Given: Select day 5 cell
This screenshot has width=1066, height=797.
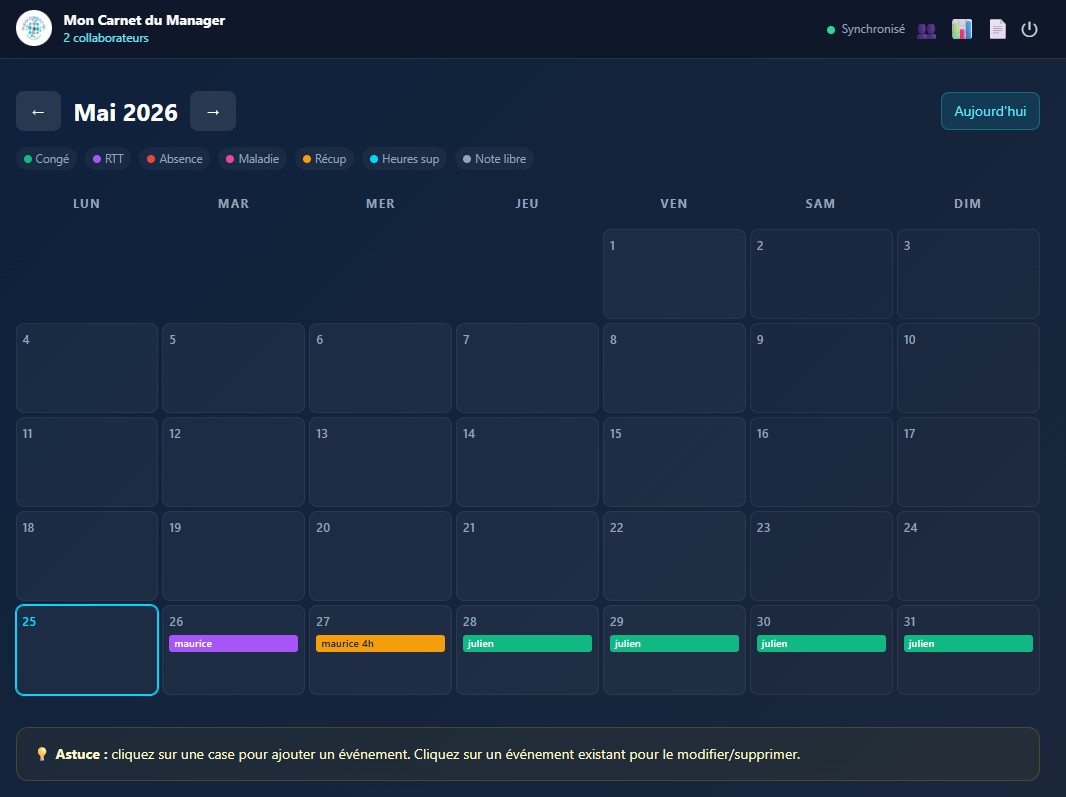Looking at the screenshot, I should click(233, 368).
